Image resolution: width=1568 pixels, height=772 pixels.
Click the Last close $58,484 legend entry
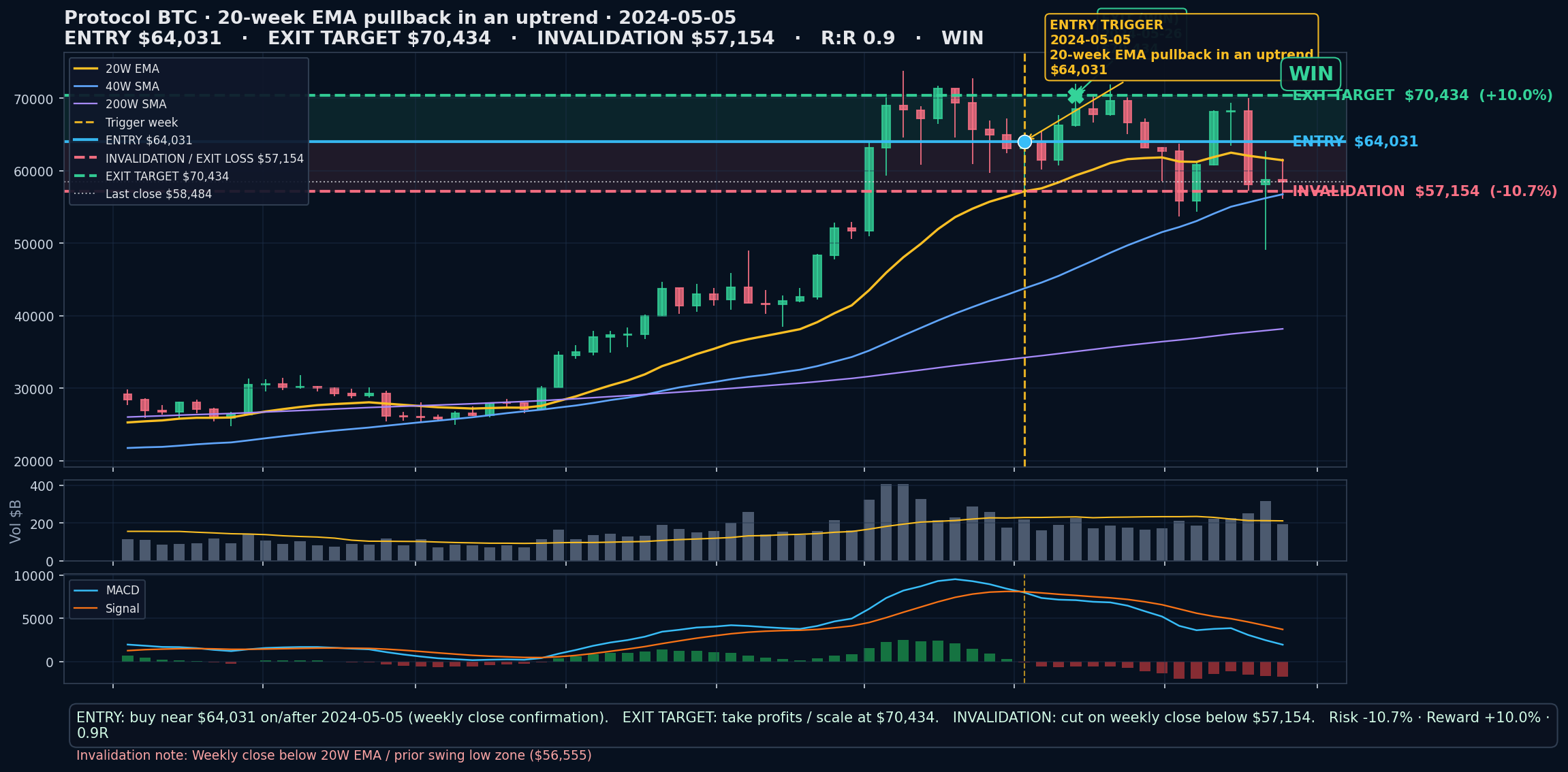click(142, 194)
